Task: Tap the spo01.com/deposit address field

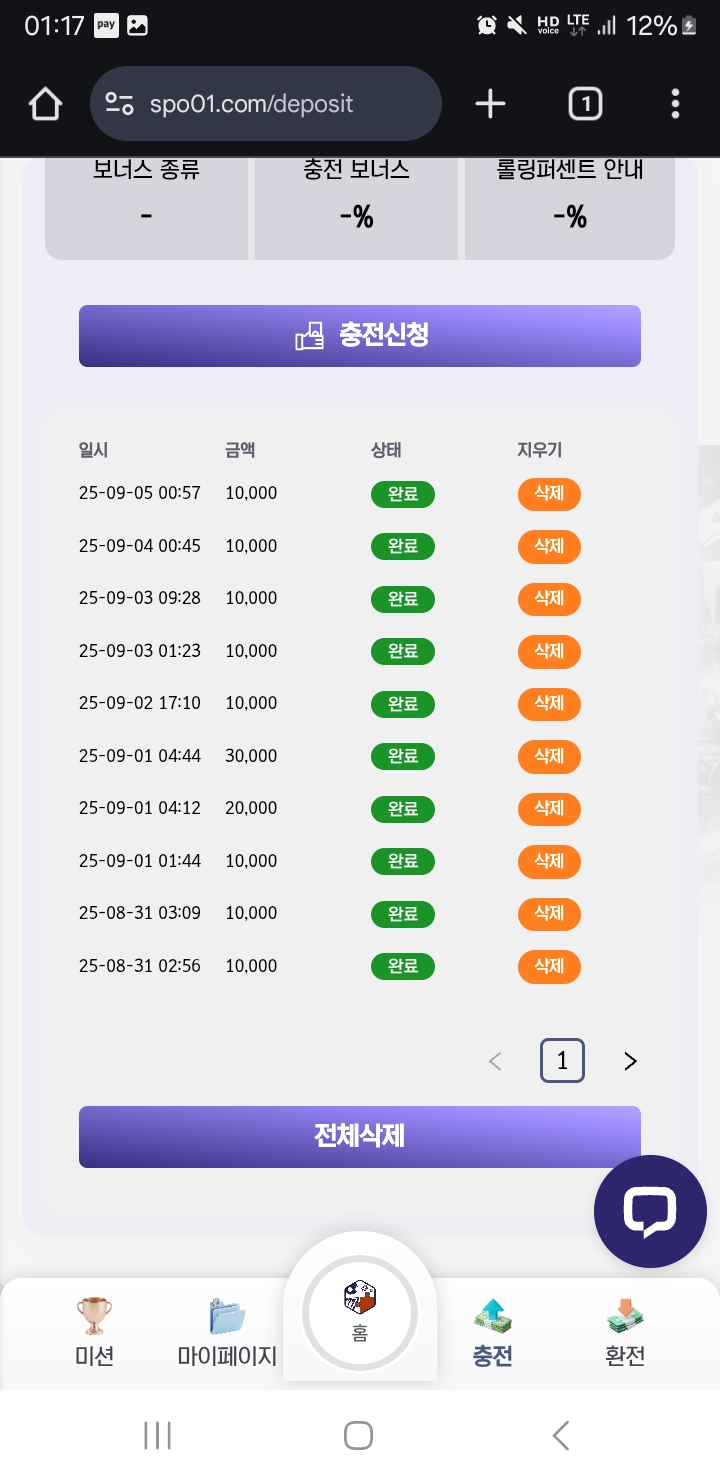Action: (270, 104)
